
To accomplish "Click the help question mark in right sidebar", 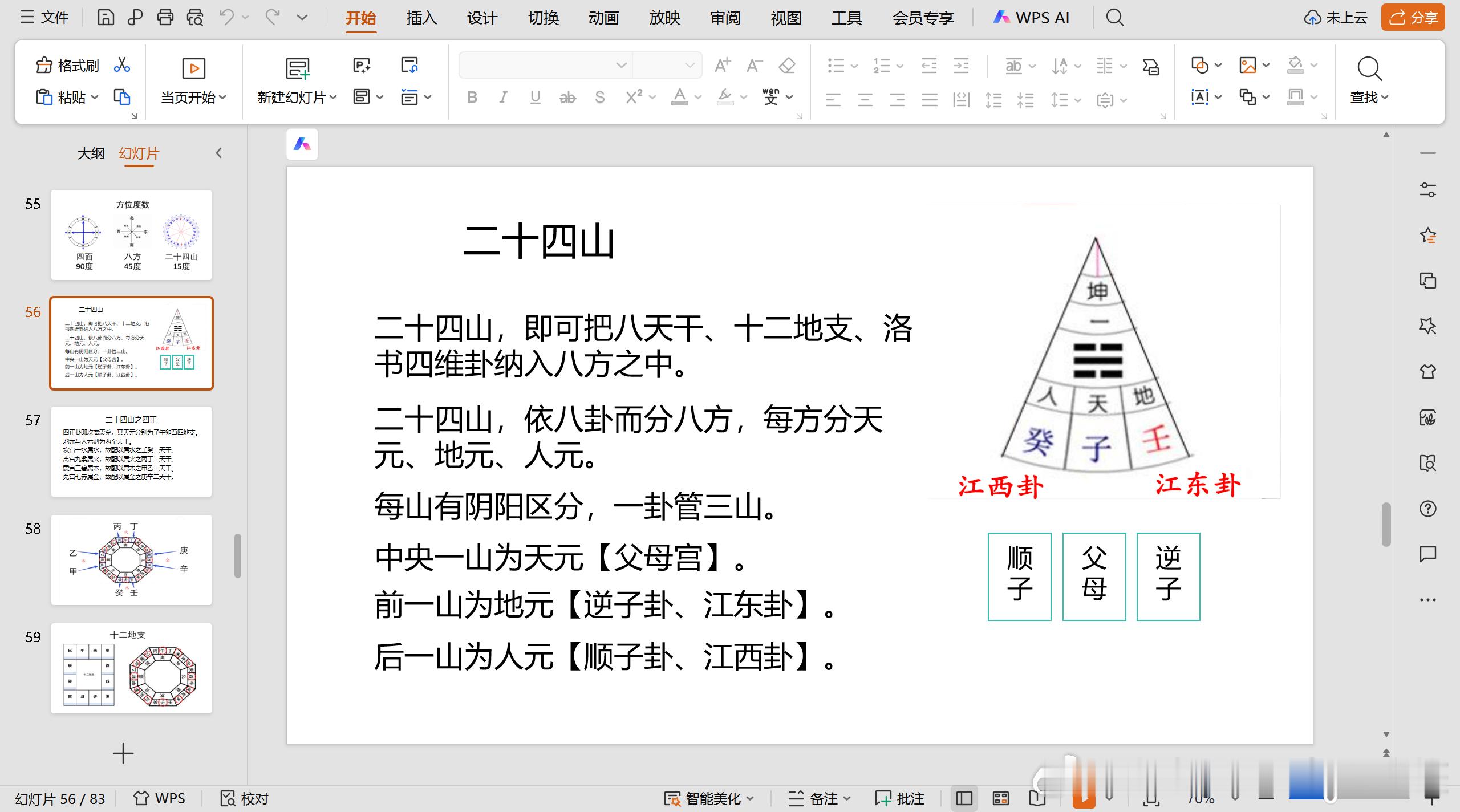I will pos(1428,509).
